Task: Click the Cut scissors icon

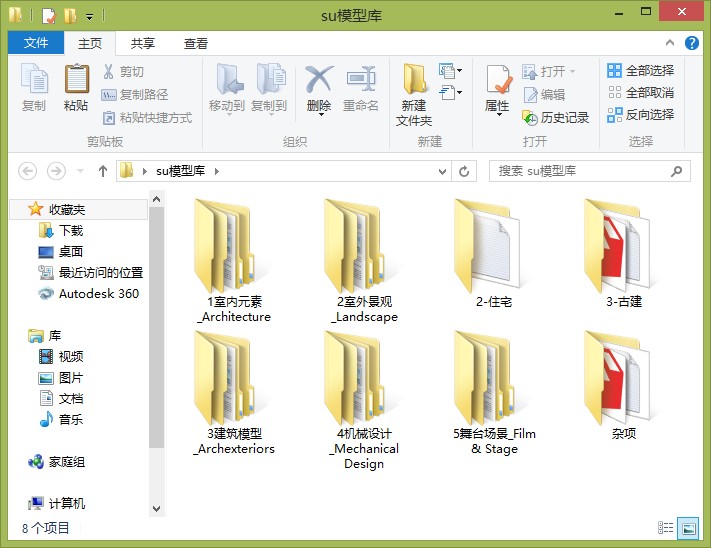Action: 108,71
